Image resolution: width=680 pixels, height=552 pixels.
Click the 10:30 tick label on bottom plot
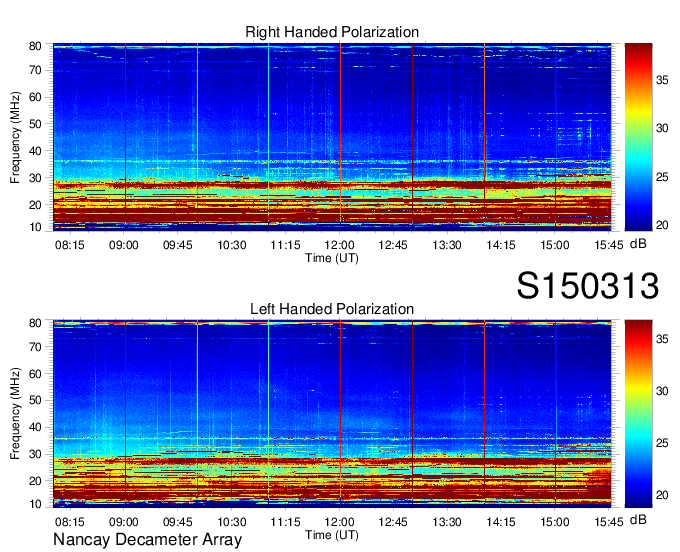(232, 522)
